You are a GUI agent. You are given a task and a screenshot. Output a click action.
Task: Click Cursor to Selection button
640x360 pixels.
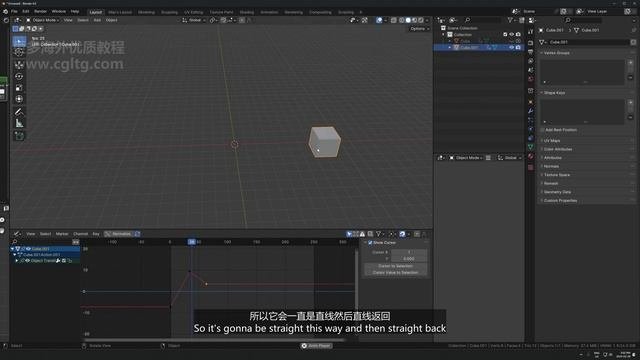(x=395, y=266)
